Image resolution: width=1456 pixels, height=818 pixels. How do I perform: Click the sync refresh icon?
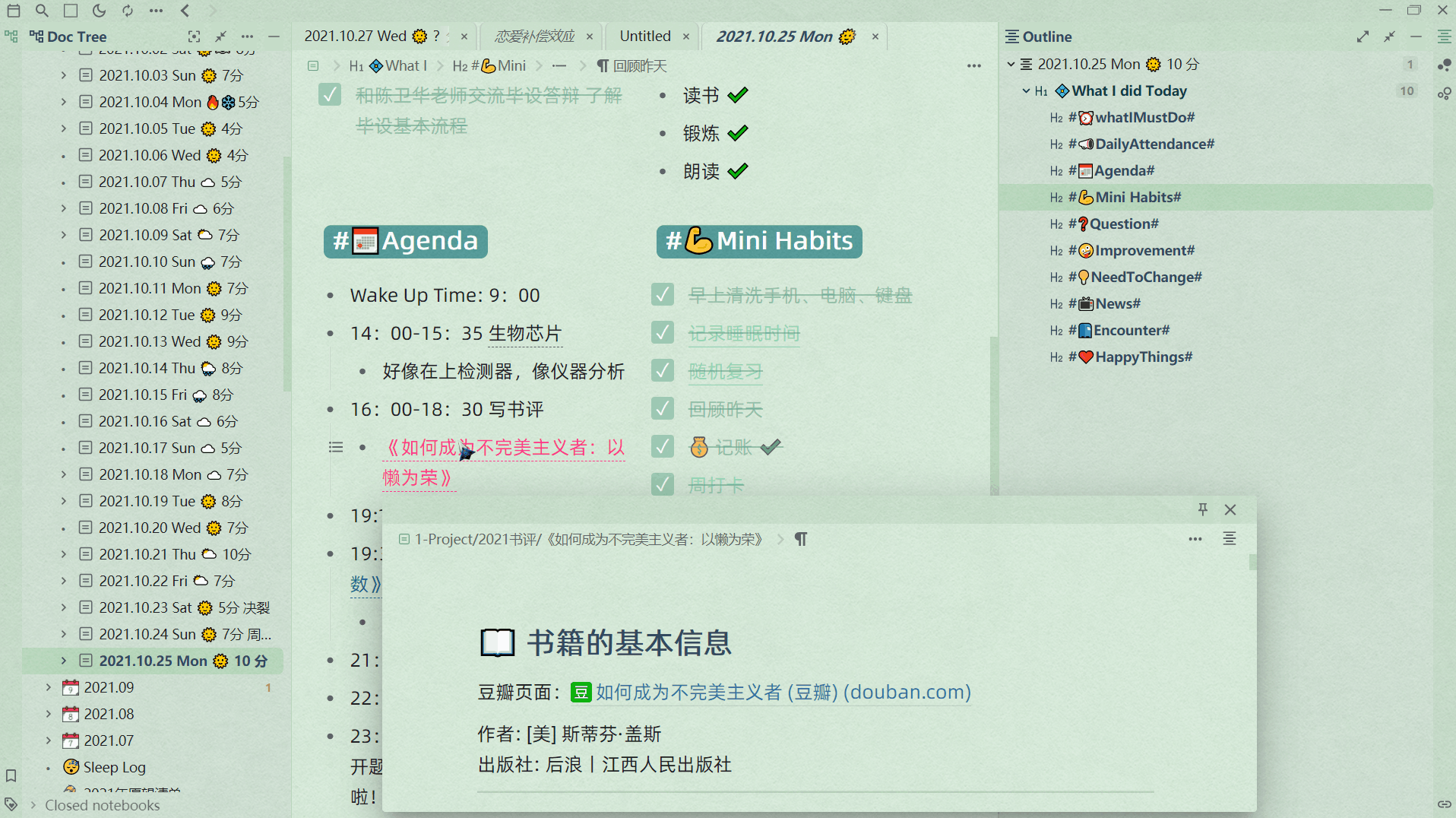click(x=127, y=11)
